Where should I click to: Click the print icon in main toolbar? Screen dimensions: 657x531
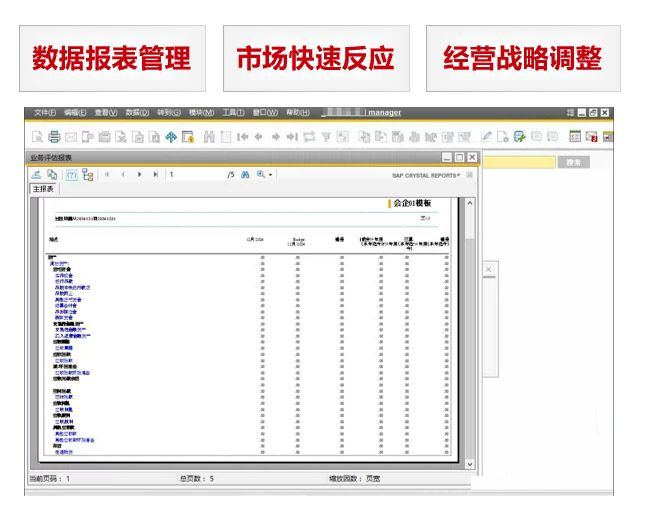click(54, 137)
